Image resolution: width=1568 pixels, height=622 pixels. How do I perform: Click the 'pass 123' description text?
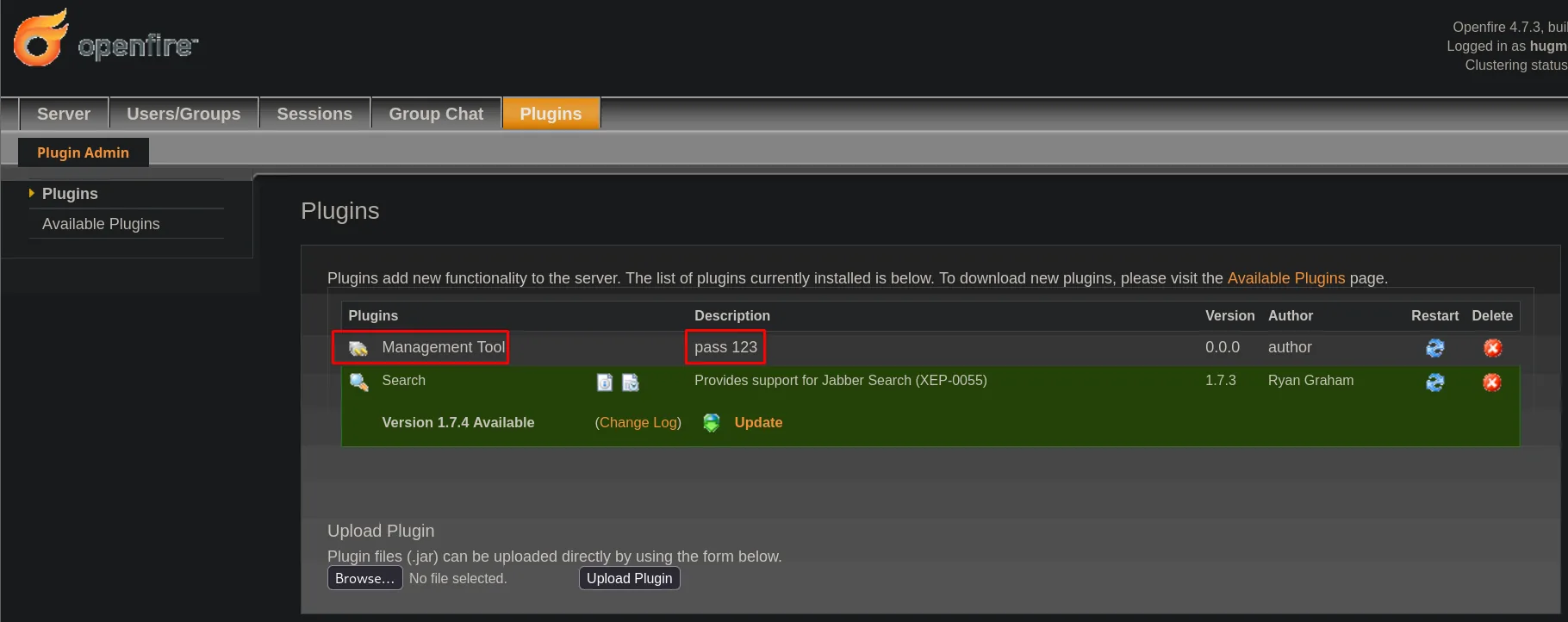(x=725, y=347)
